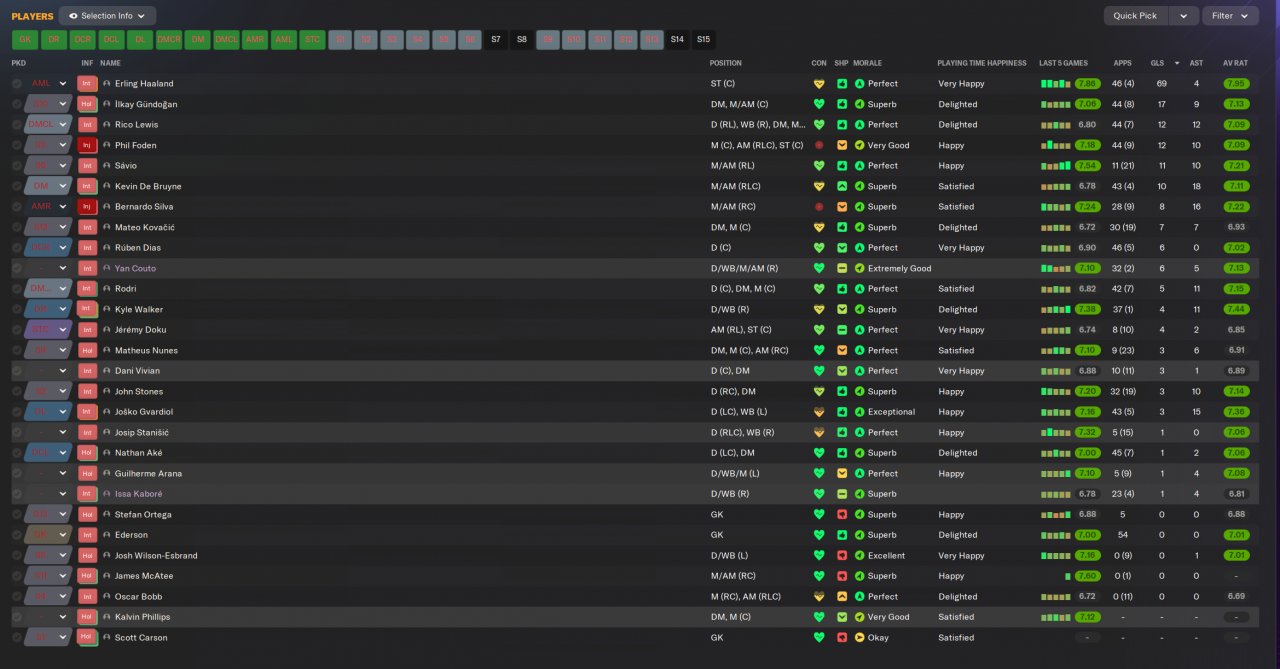Sort by the AV RAT column header
Screen dimensions: 1280x669
tap(1236, 63)
